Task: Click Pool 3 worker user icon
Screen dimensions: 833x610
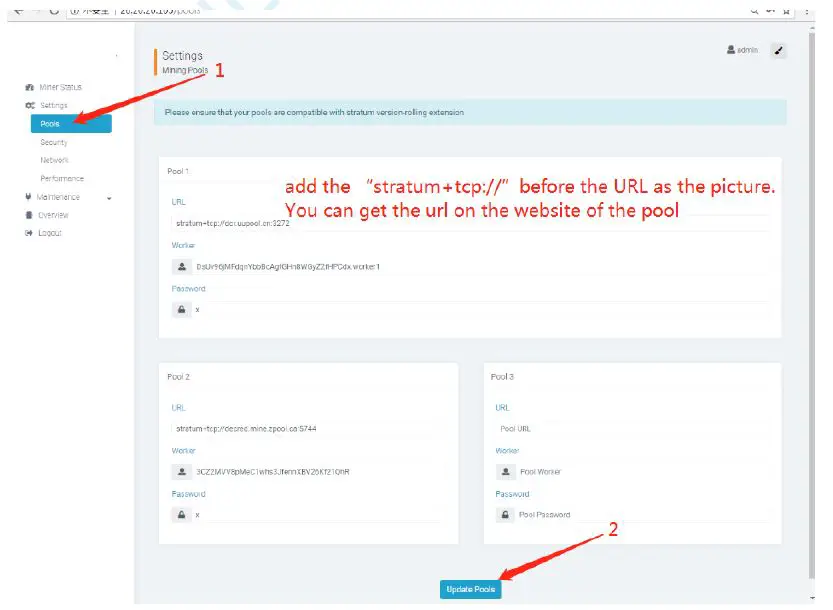Action: point(506,472)
